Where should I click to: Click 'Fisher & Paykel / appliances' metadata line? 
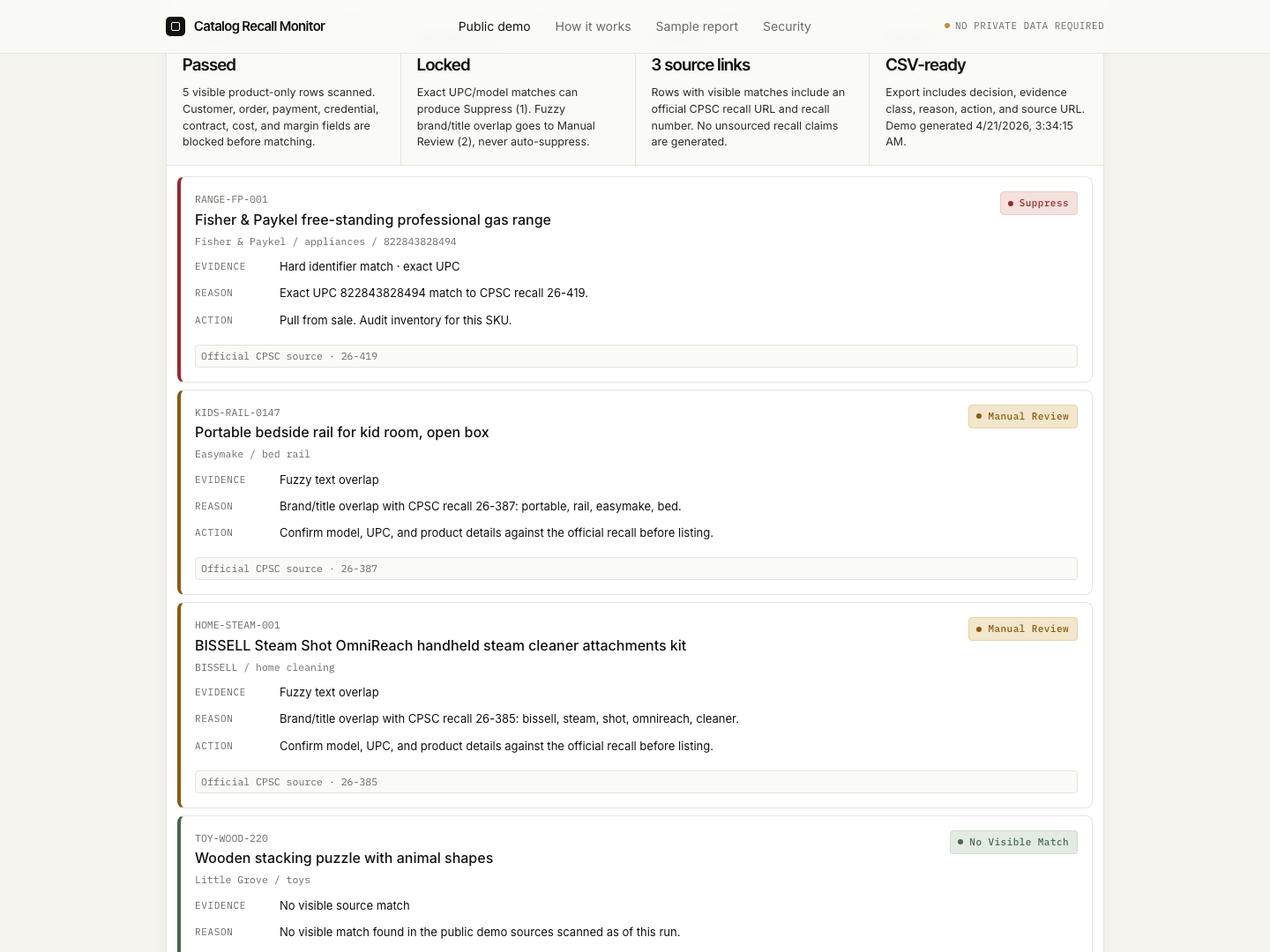(x=325, y=242)
